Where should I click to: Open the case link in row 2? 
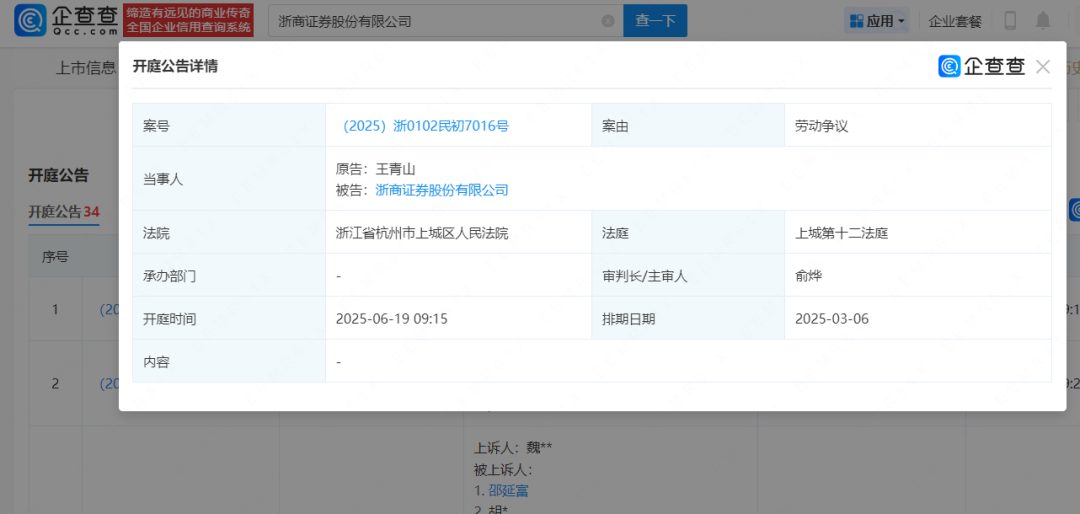click(x=108, y=383)
